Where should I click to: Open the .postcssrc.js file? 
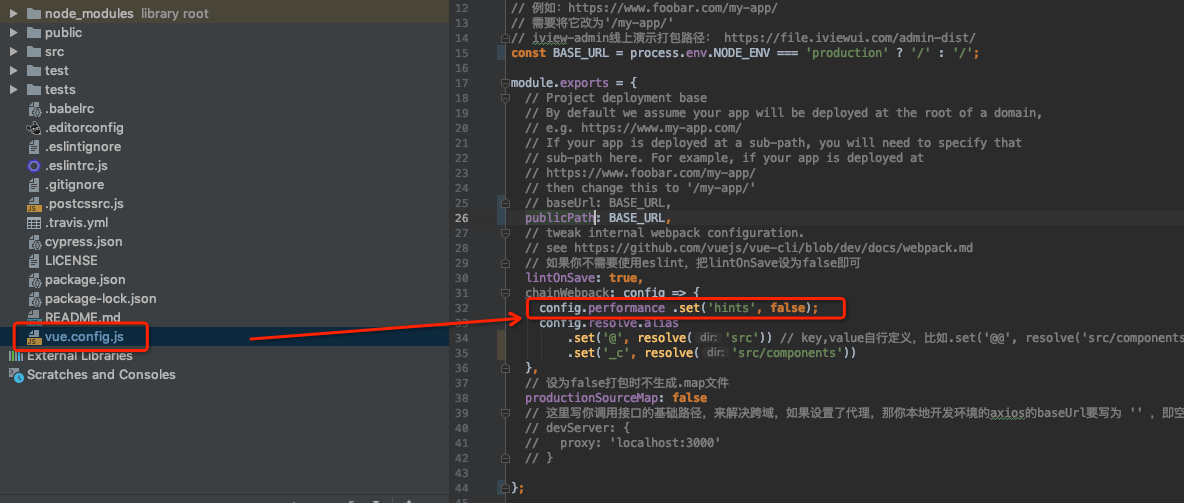84,204
